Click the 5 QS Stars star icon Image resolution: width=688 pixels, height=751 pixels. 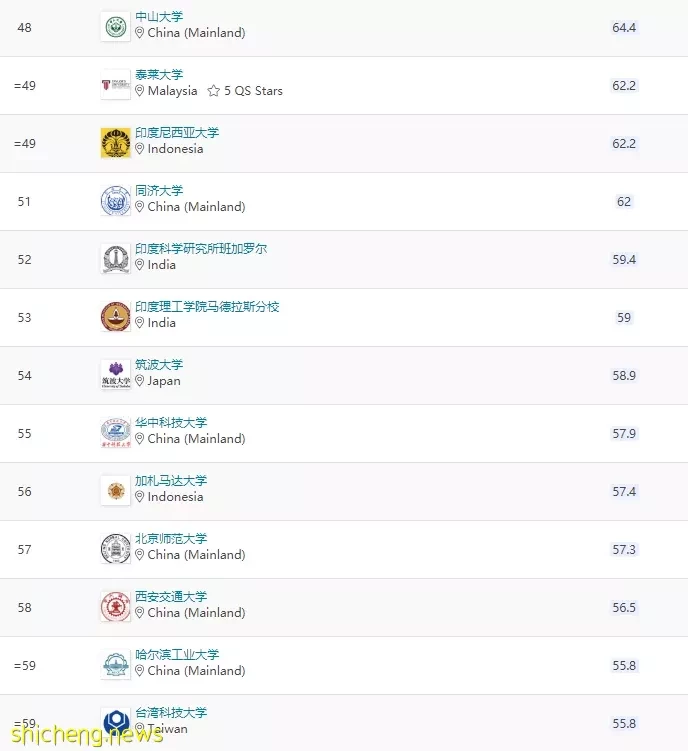click(214, 91)
